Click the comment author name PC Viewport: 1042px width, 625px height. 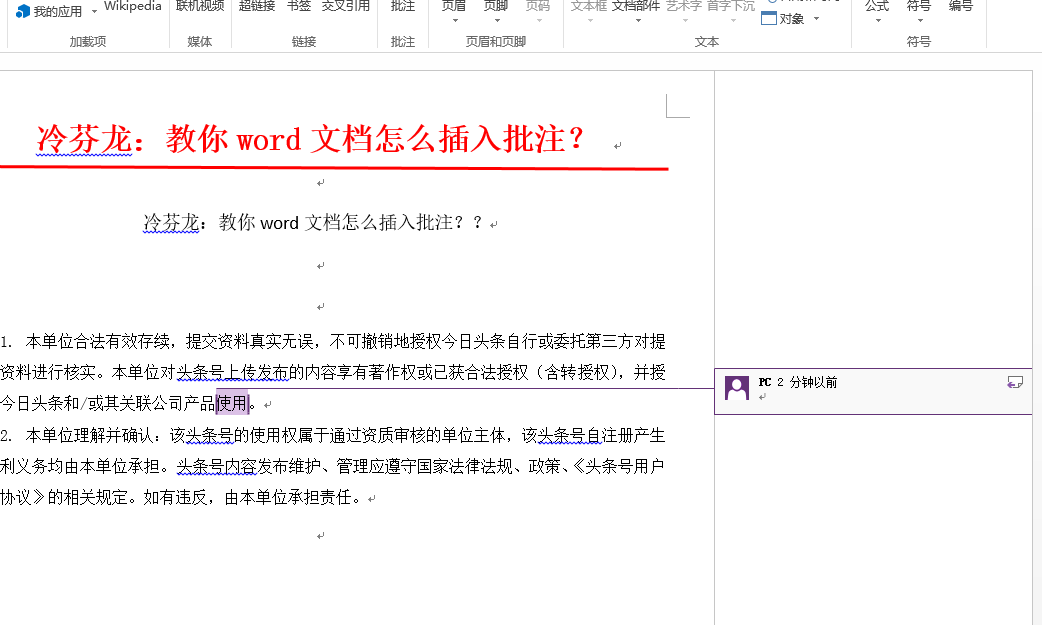click(x=765, y=382)
